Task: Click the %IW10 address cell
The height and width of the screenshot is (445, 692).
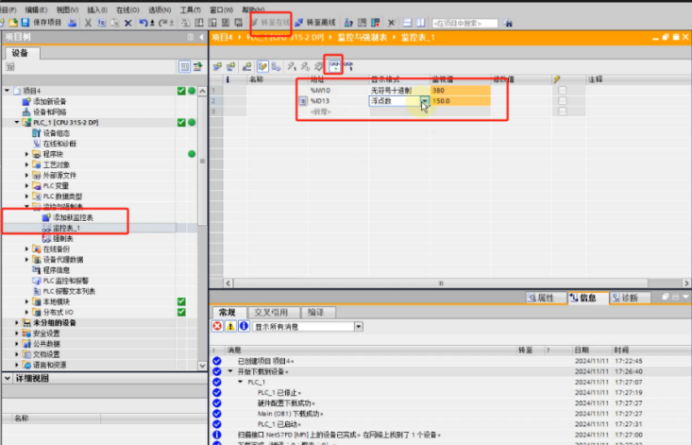Action: 339,91
